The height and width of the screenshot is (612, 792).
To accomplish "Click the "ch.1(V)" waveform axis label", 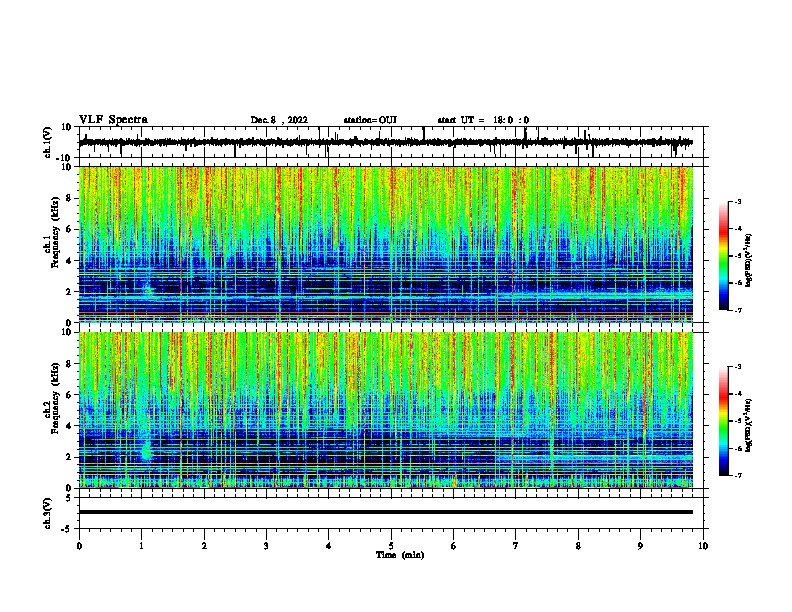I will 48,142.
